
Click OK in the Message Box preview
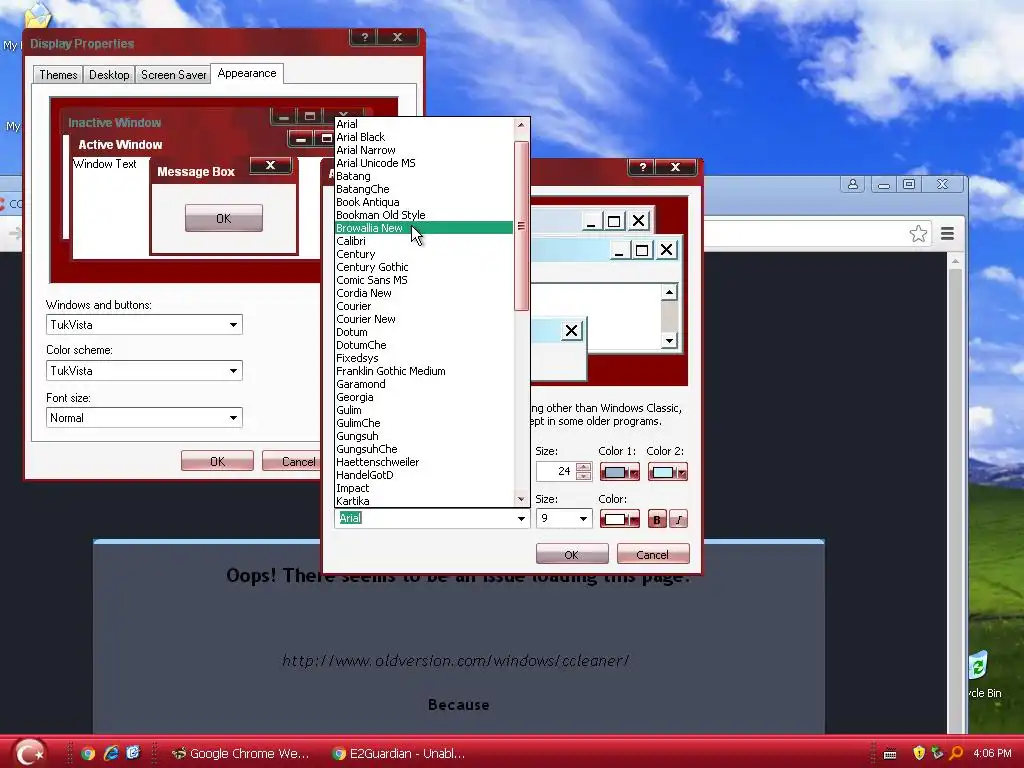click(x=224, y=218)
